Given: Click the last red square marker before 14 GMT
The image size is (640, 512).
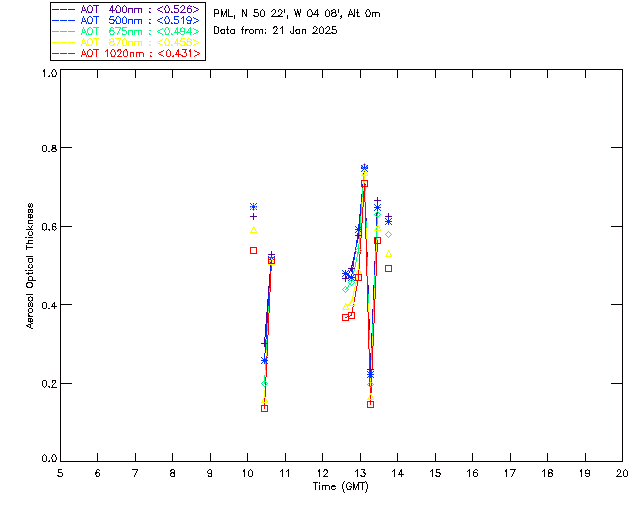Looking at the screenshot, I should [x=389, y=269].
